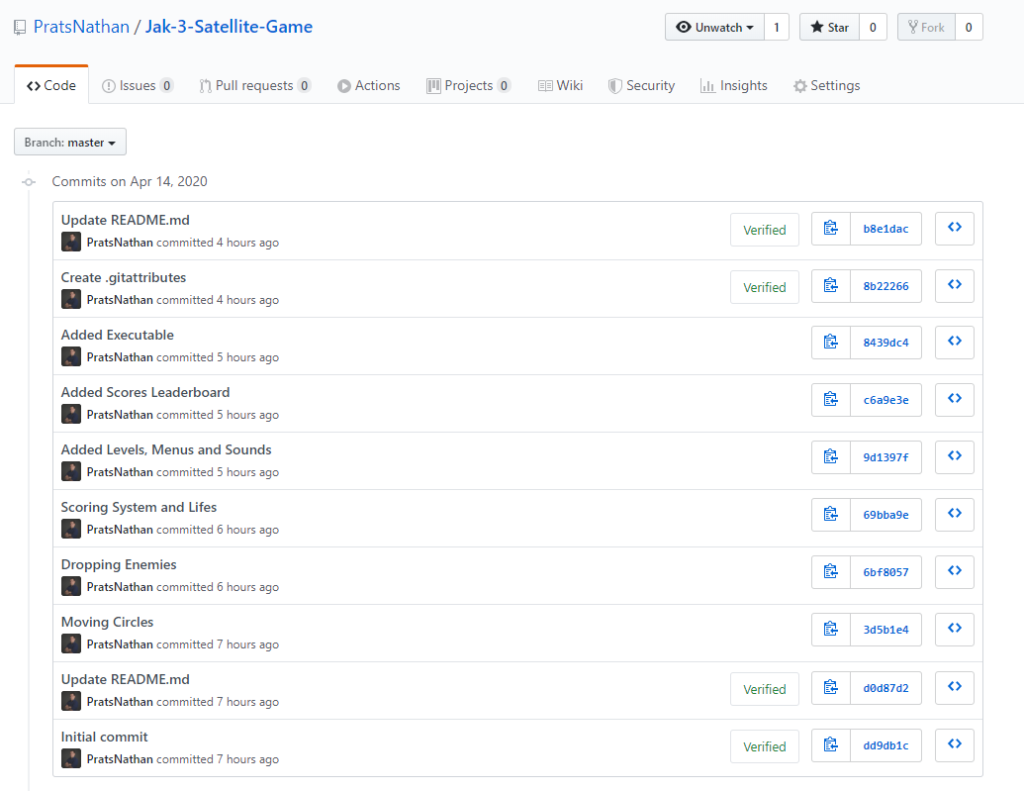The width and height of the screenshot is (1024, 791).
Task: Click PratsNathan avatar on Added Executable commit
Action: pyautogui.click(x=71, y=357)
